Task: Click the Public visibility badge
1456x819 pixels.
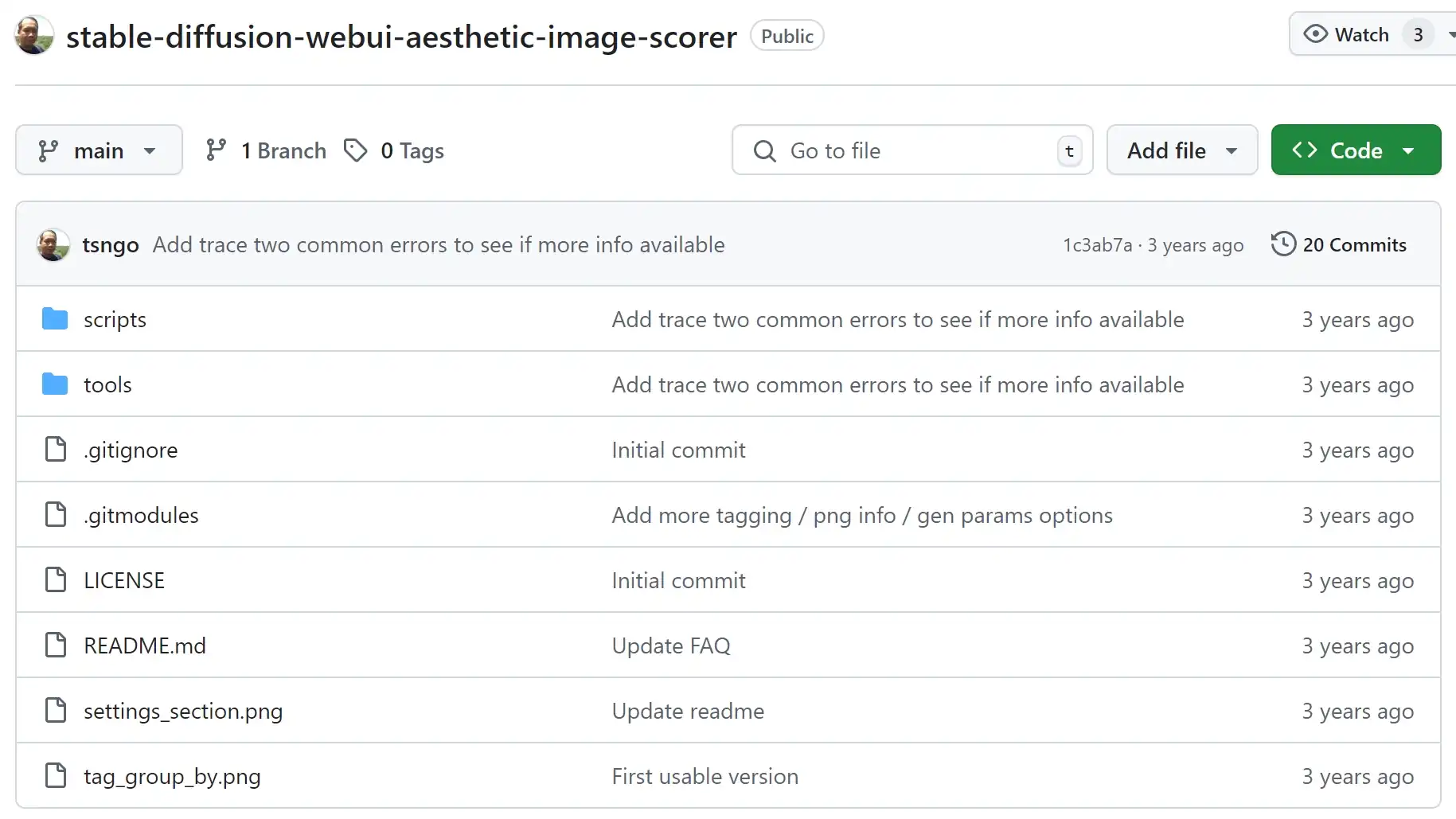Action: (x=787, y=36)
